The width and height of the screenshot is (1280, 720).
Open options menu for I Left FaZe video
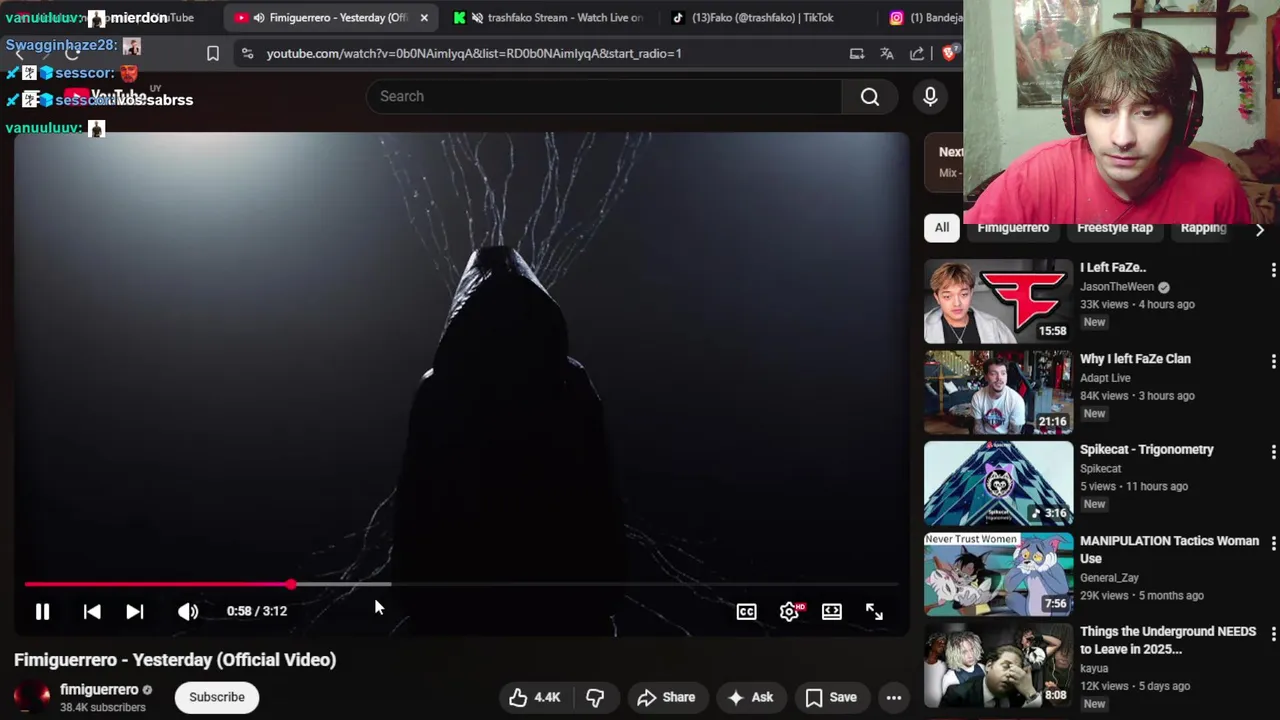point(1272,270)
